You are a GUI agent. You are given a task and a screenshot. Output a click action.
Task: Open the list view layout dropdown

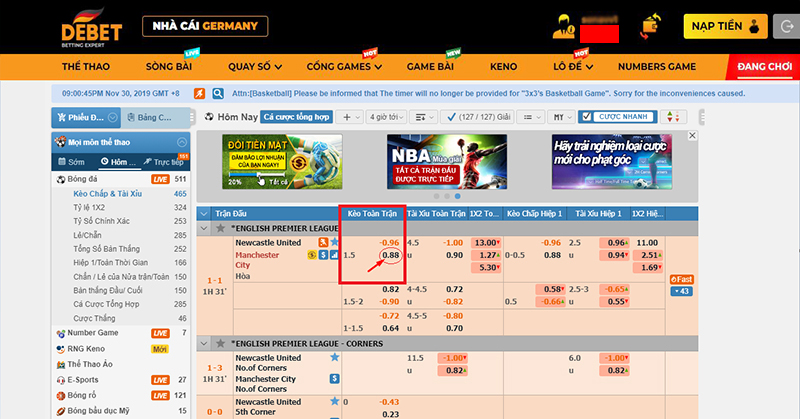(530, 117)
